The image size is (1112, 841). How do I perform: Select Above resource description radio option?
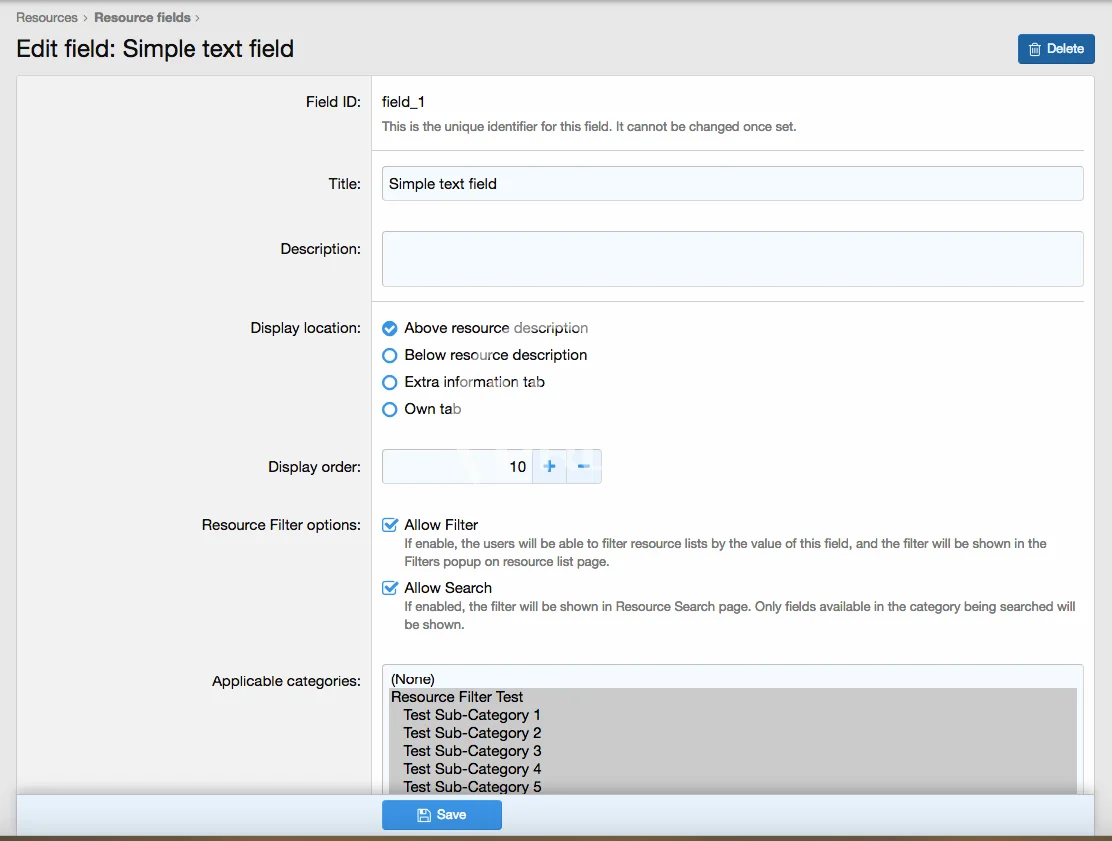(x=390, y=328)
